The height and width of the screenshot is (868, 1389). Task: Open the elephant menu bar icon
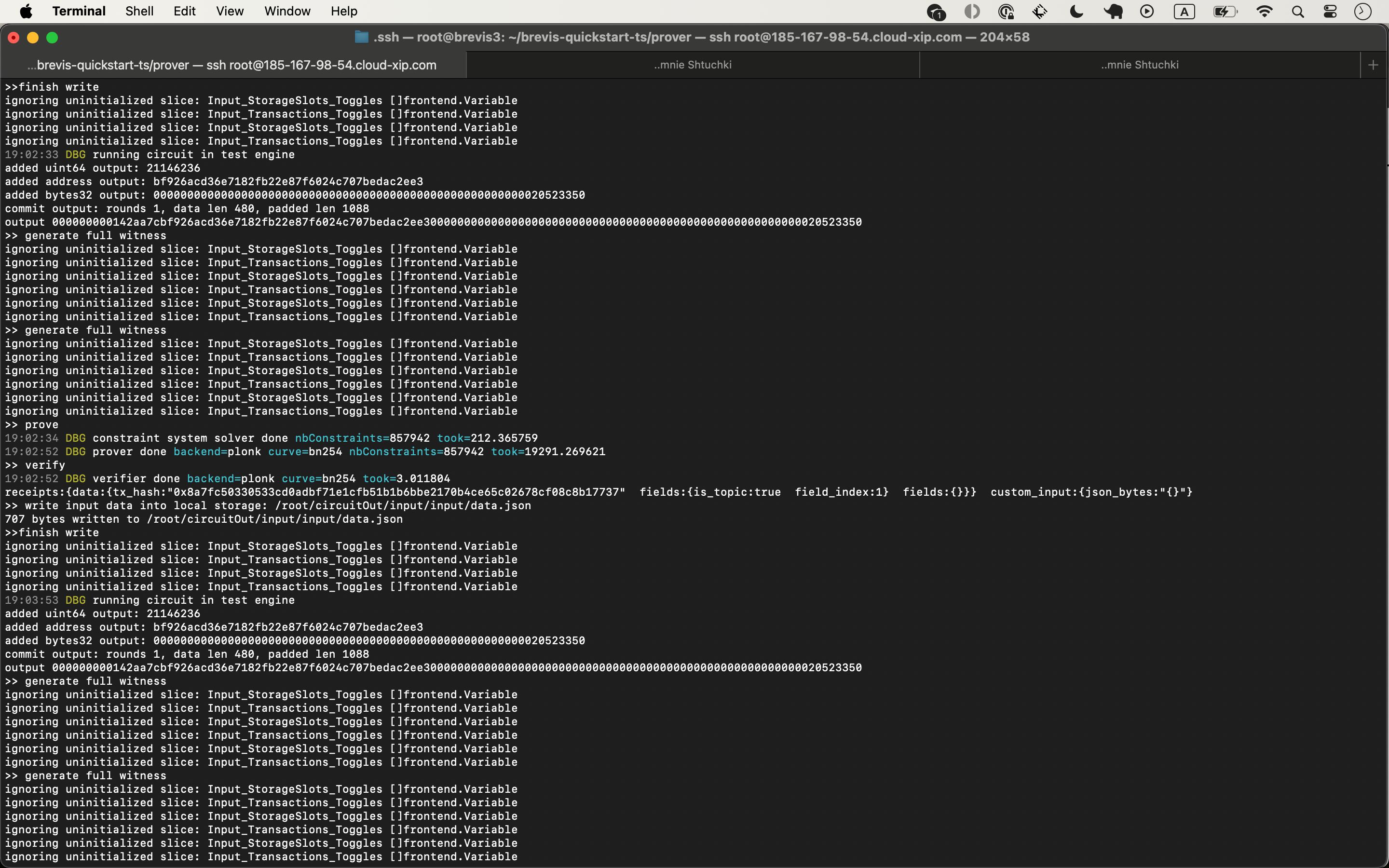pos(1113,12)
